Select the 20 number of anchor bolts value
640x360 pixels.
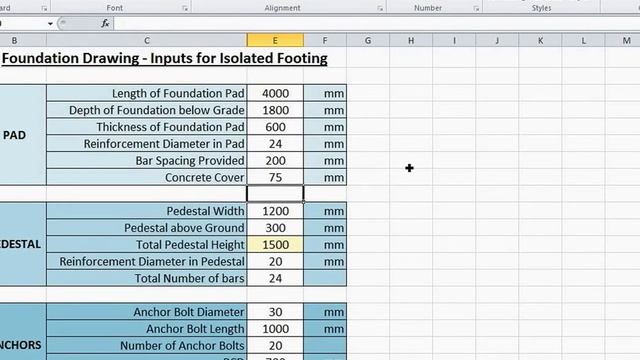click(x=275, y=345)
